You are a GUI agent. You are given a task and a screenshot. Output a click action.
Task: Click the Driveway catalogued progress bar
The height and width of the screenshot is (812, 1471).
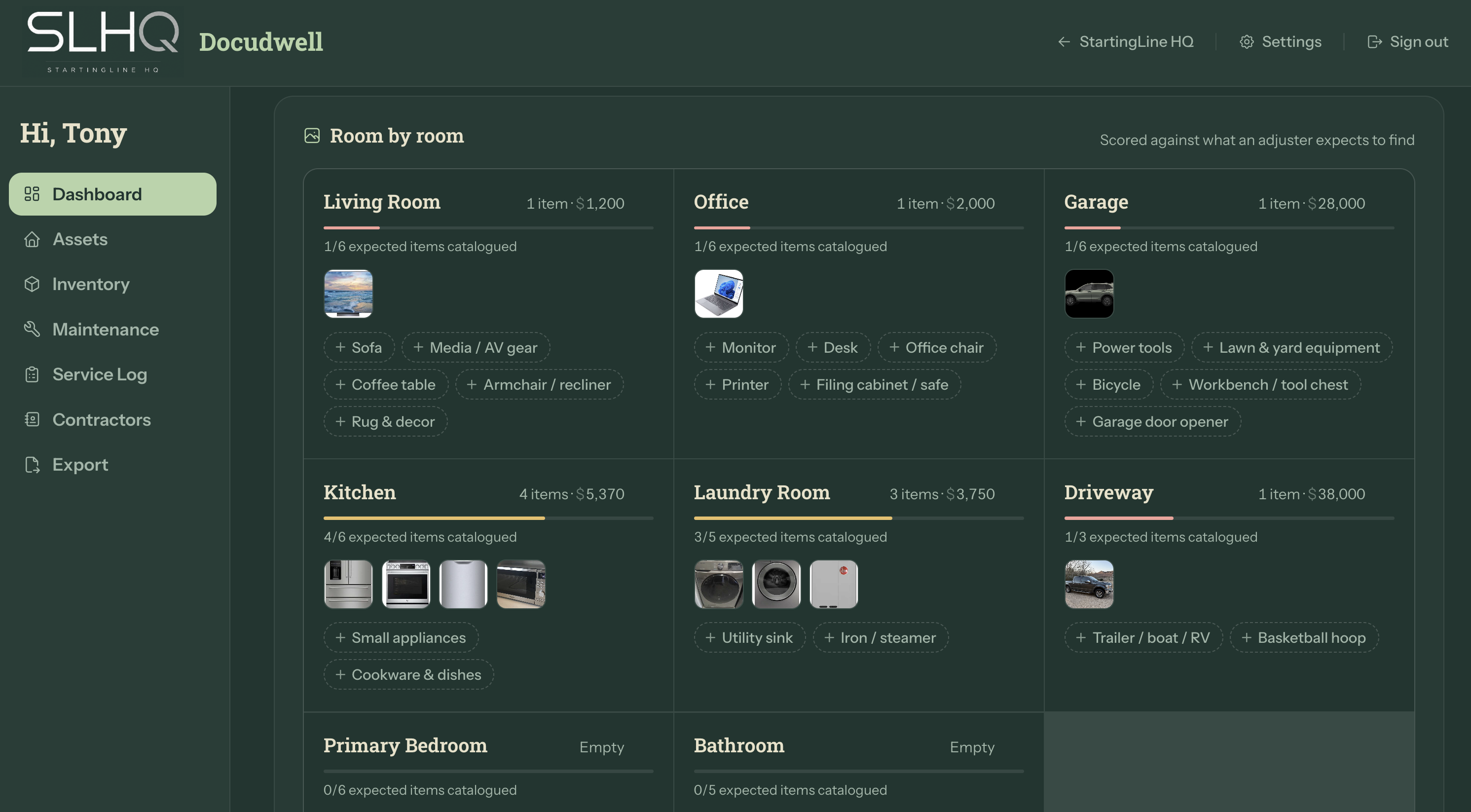point(1229,518)
